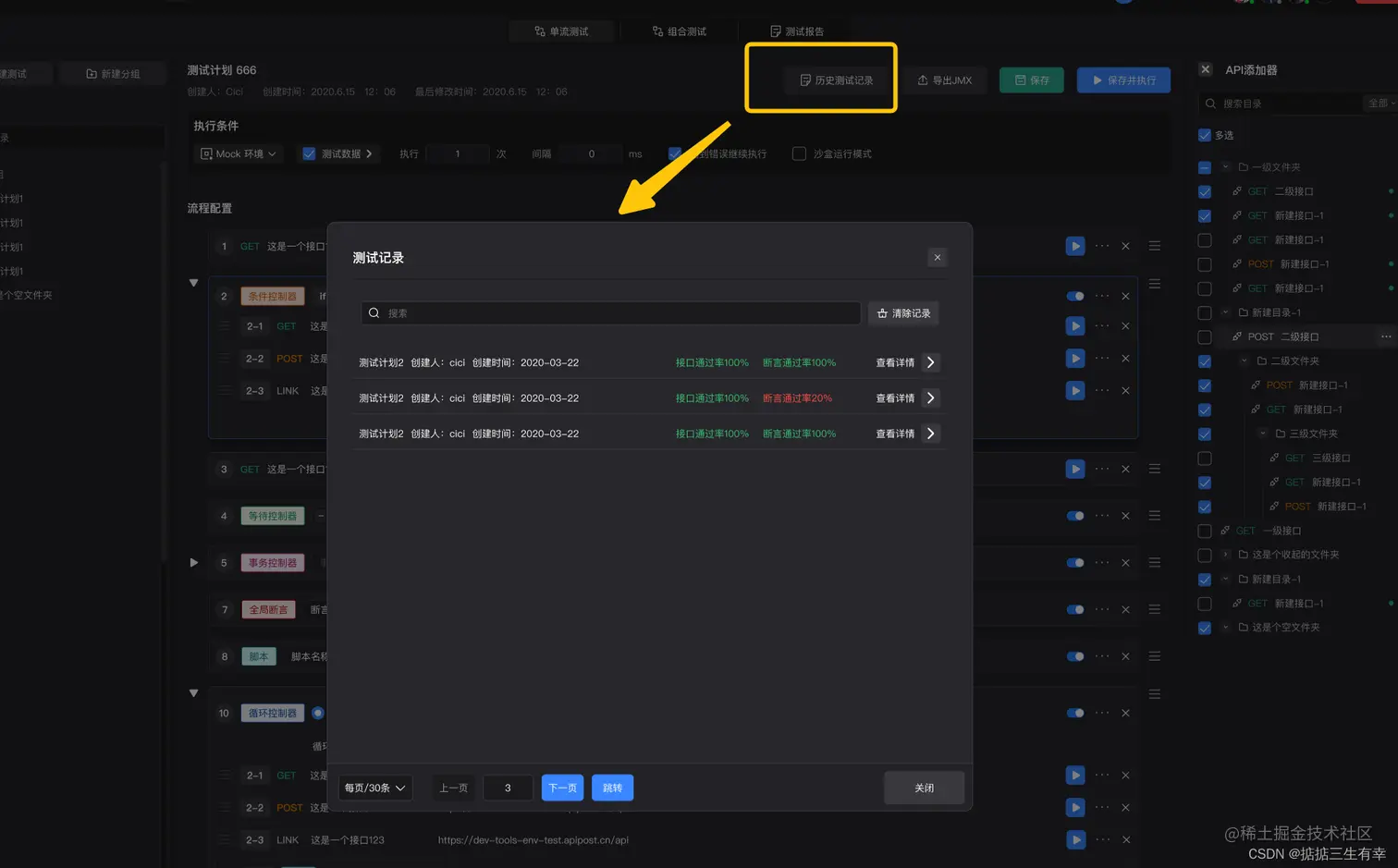Open the dots menu on POST 二级接口 row
Screen dimensions: 1398x868
[x=1386, y=336]
